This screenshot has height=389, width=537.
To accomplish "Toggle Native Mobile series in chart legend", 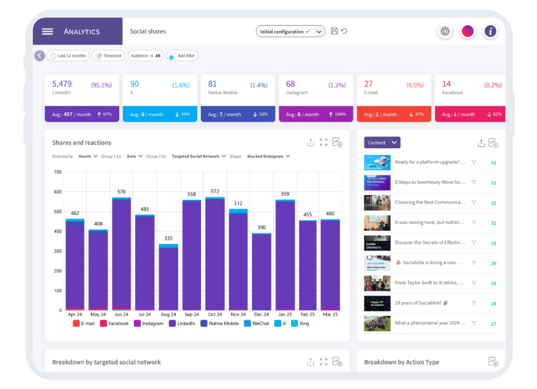I will 220,323.
